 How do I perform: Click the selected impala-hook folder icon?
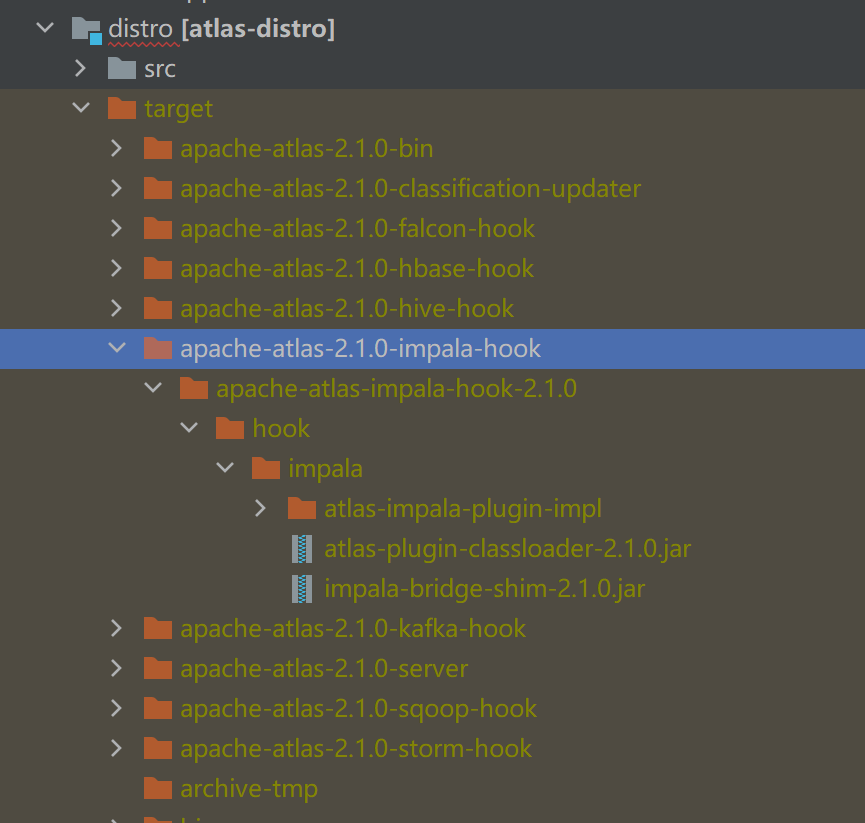[x=158, y=348]
